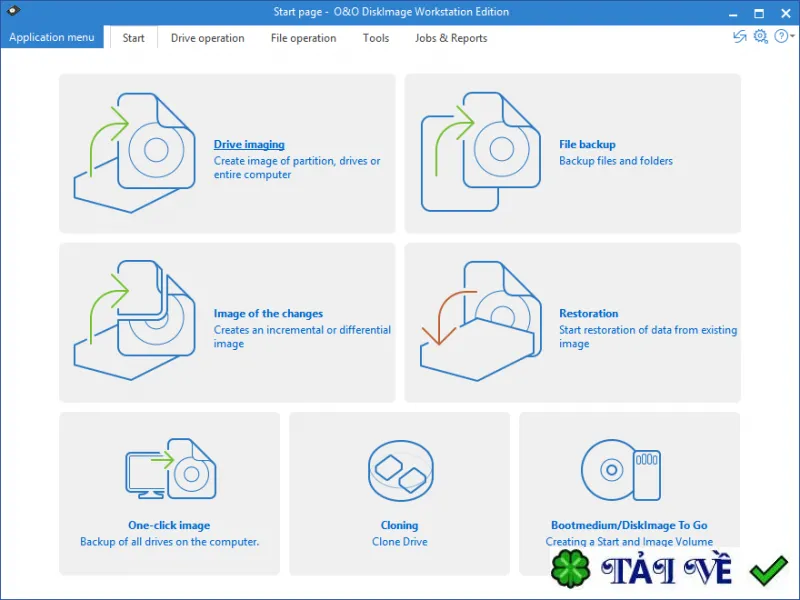Click the File backup icon

point(480,152)
